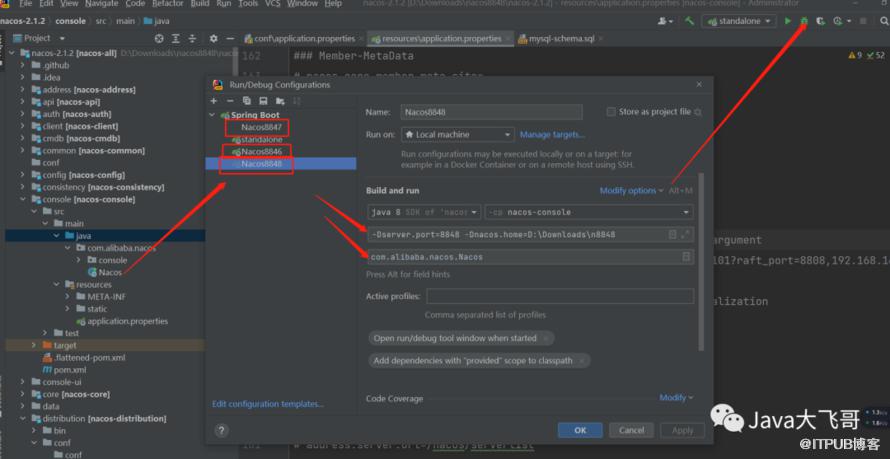Click the Debug bug icon in toolbar
The width and height of the screenshot is (890, 459).
click(803, 20)
